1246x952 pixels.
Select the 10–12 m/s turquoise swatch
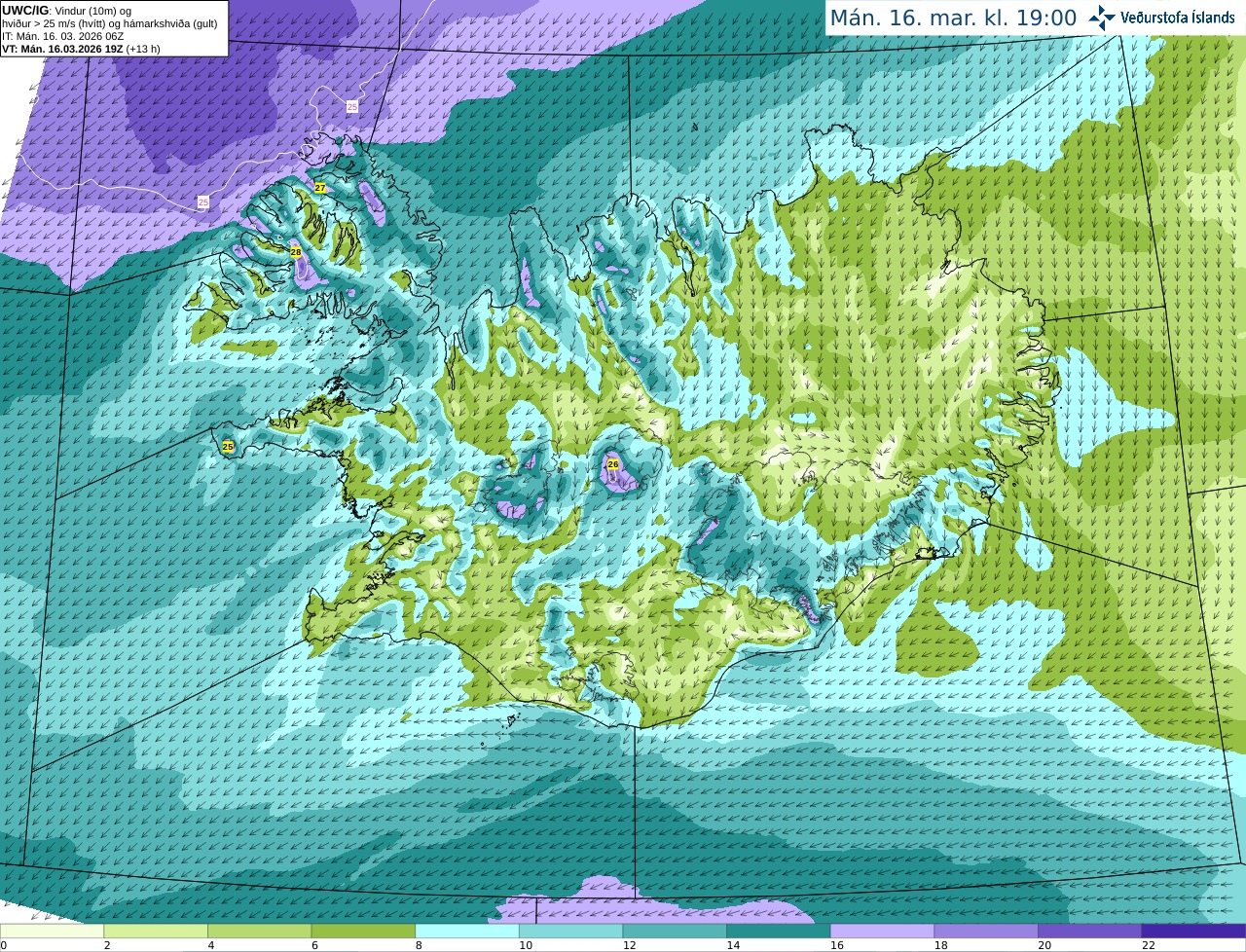tap(570, 932)
